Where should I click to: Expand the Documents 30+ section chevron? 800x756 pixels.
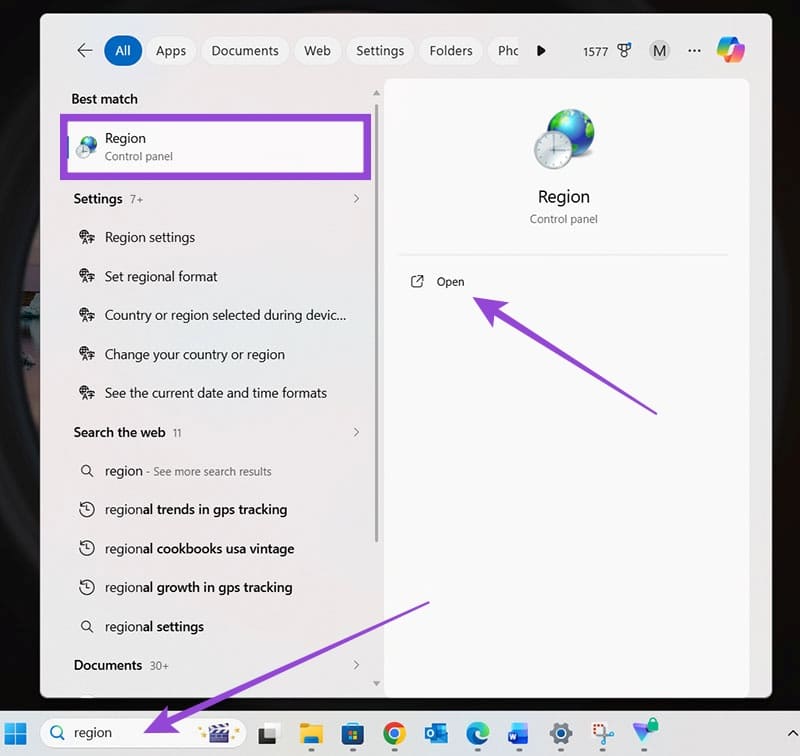[356, 664]
